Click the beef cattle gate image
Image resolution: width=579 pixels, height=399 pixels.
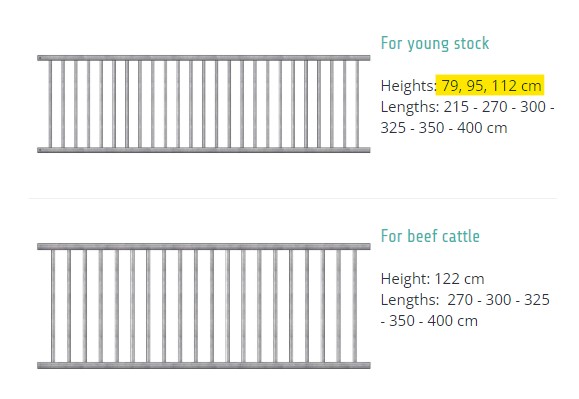(x=203, y=306)
